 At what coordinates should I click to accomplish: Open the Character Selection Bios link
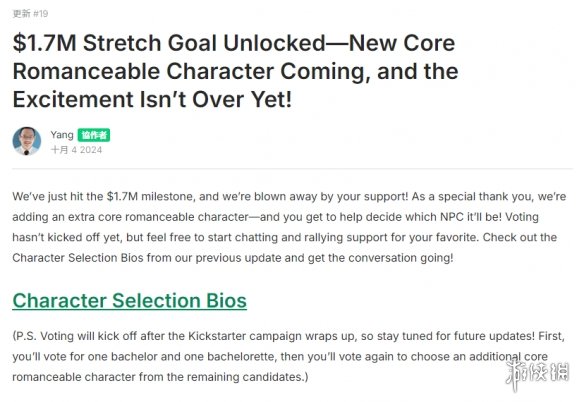130,301
